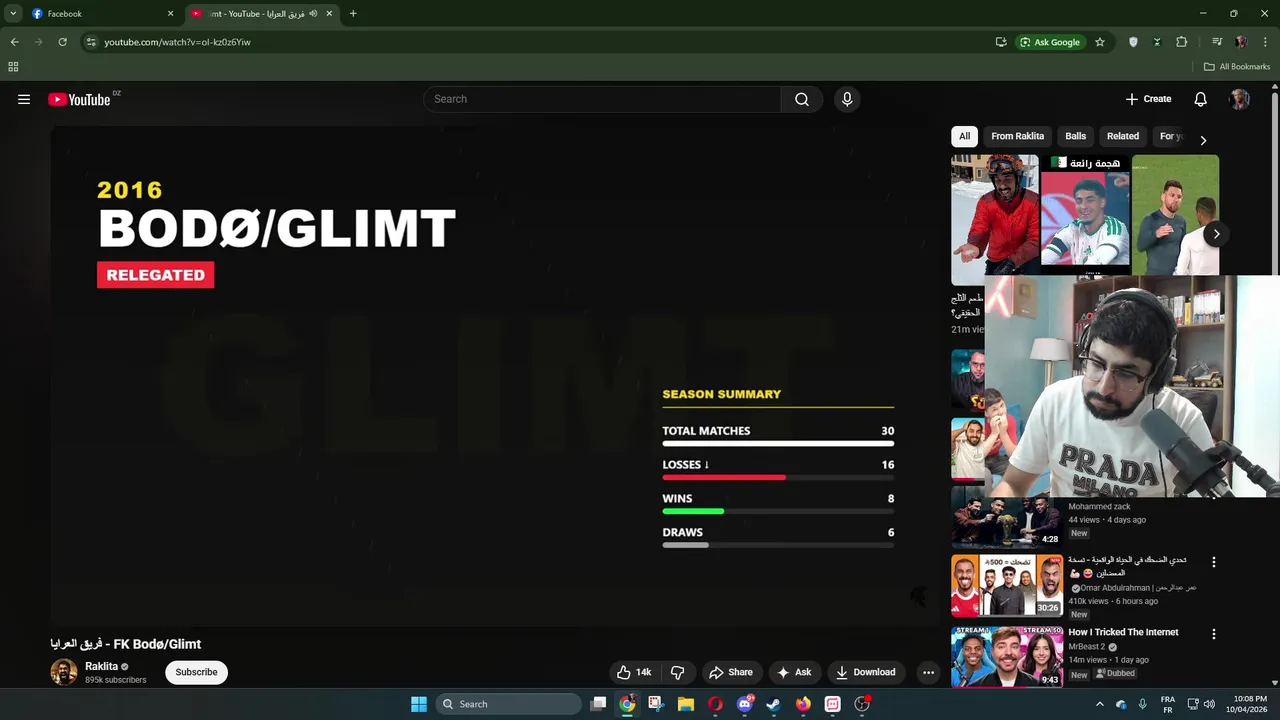The width and height of the screenshot is (1280, 720).
Task: Close the YouTube tab
Action: (x=329, y=14)
